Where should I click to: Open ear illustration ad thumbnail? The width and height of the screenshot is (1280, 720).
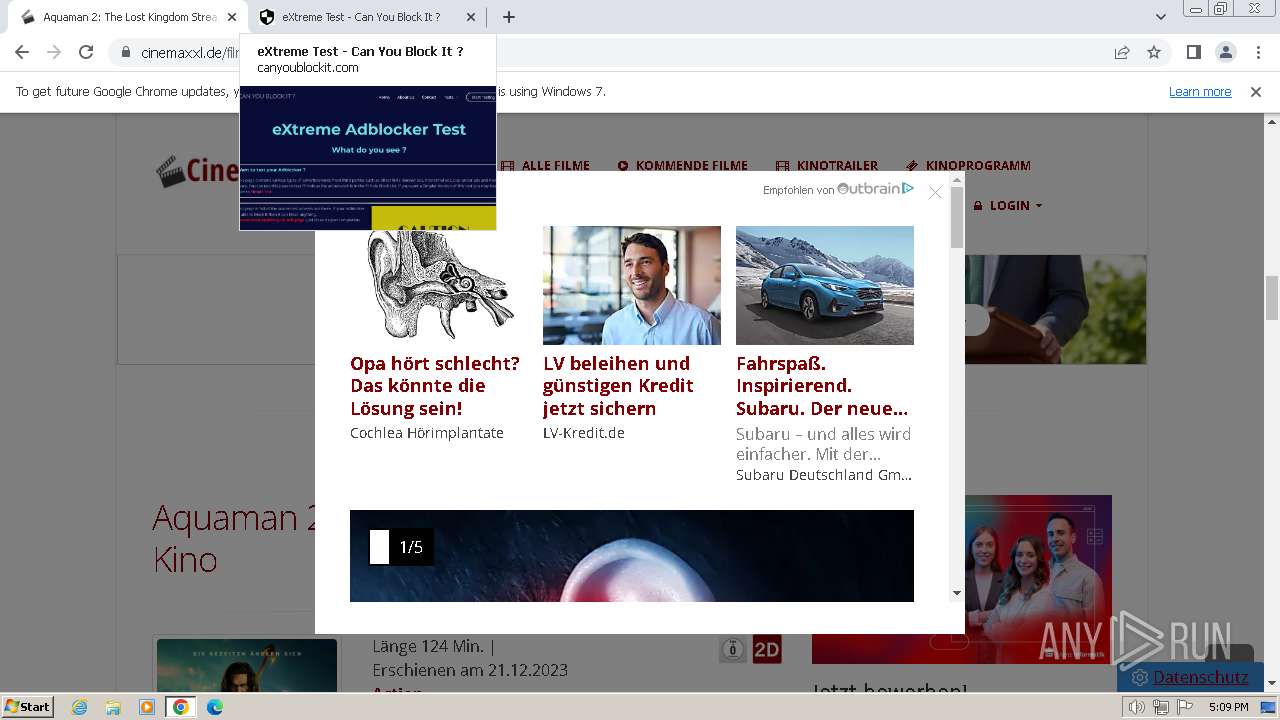tap(438, 285)
